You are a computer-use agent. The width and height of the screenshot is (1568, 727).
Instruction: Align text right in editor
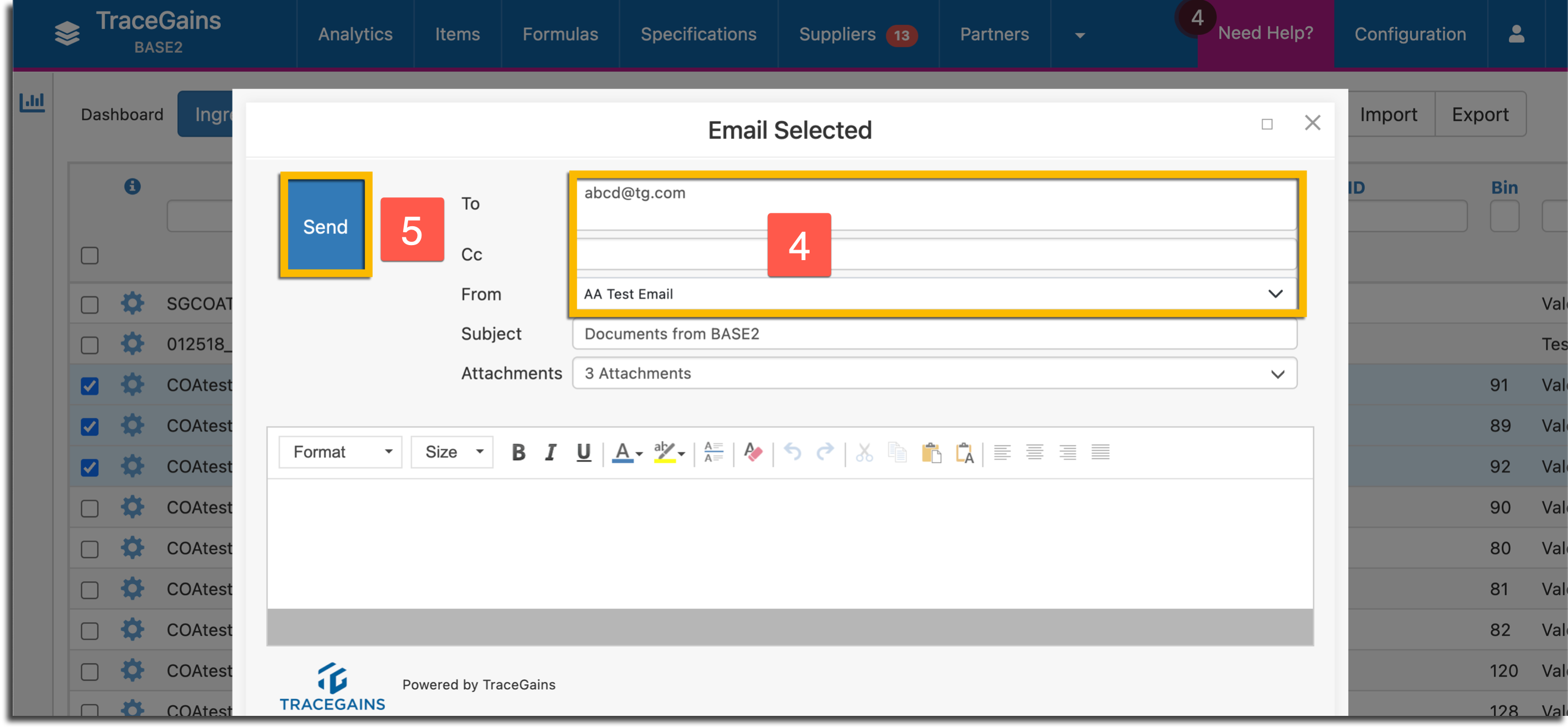(1067, 452)
